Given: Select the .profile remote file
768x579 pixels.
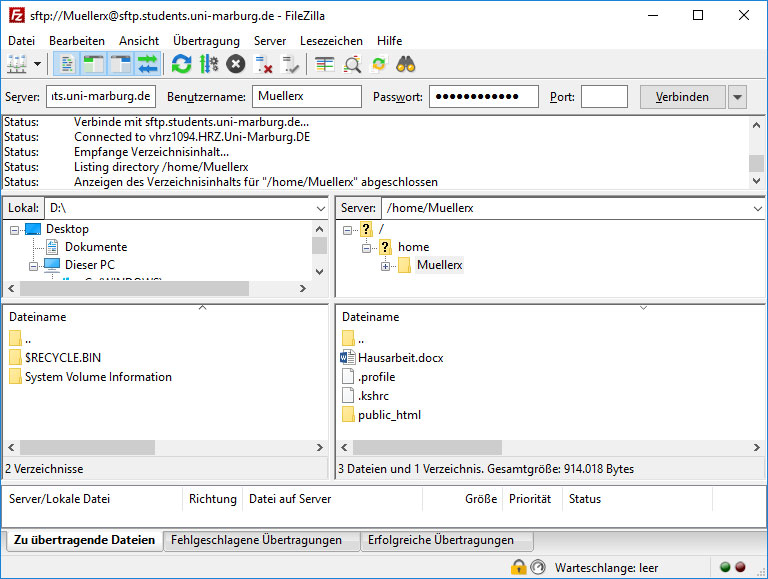Looking at the screenshot, I should pyautogui.click(x=376, y=377).
